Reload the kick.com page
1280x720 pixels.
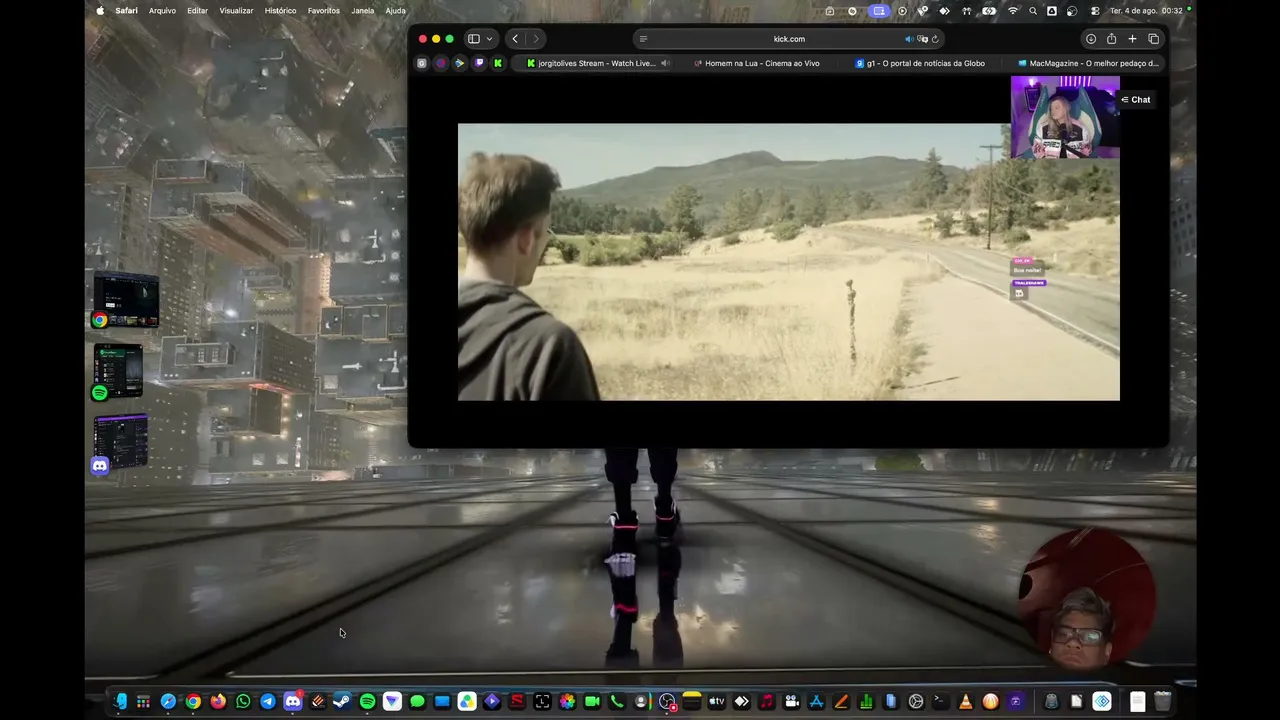(x=935, y=39)
